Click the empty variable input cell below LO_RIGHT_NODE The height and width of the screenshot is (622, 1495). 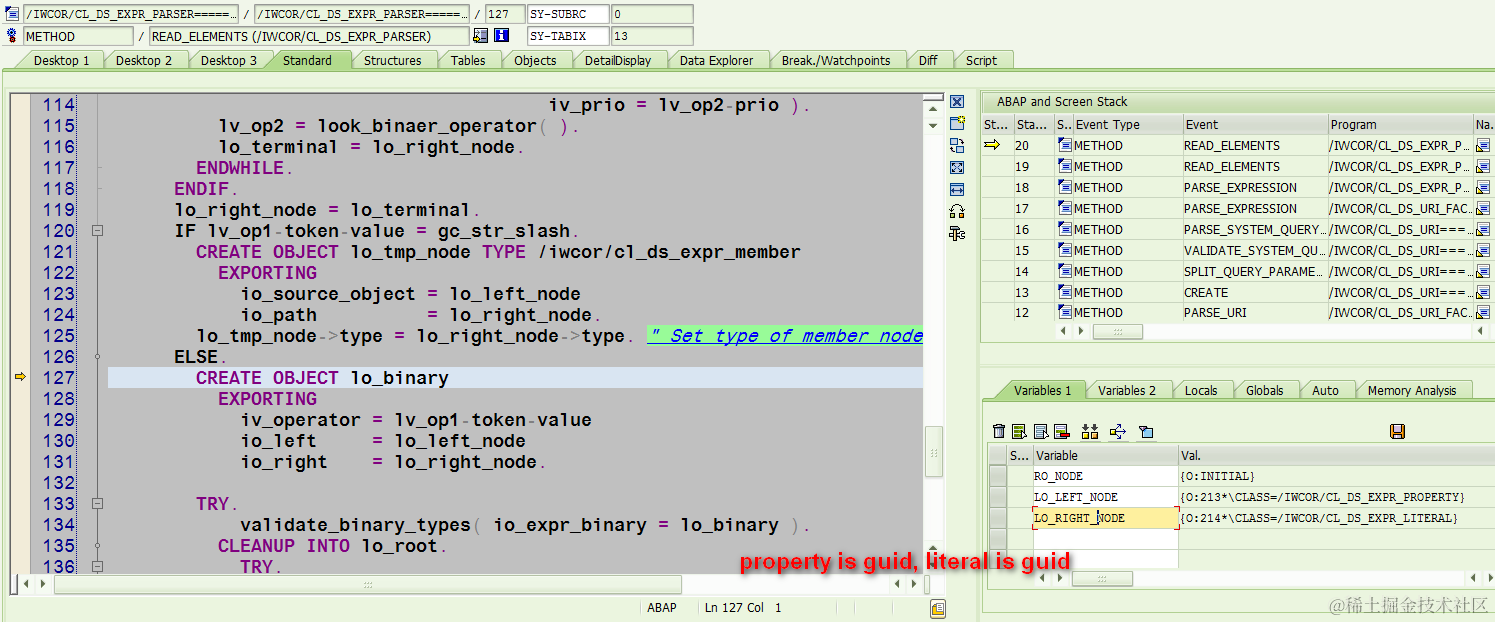pos(1105,539)
